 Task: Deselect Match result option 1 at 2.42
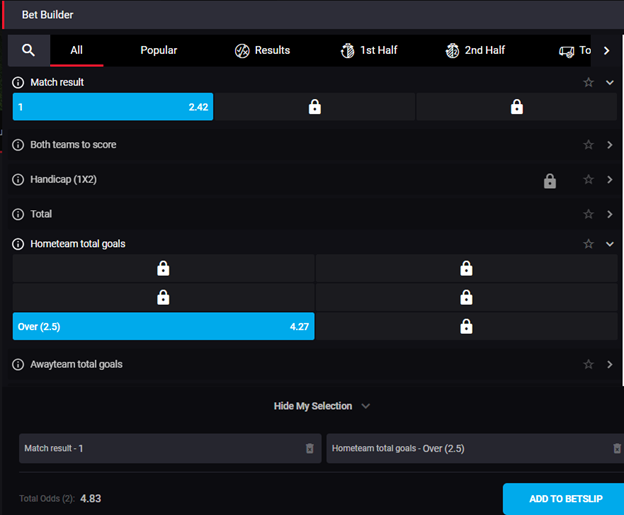click(x=113, y=107)
